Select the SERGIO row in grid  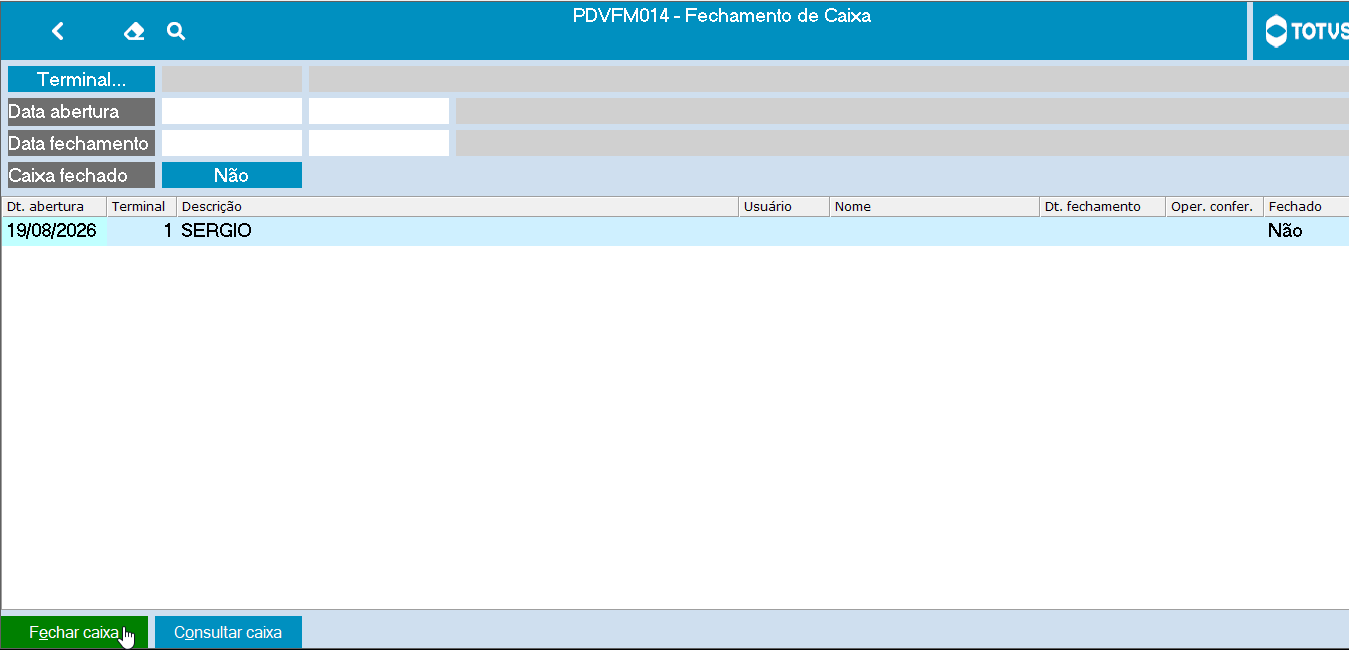tap(675, 231)
